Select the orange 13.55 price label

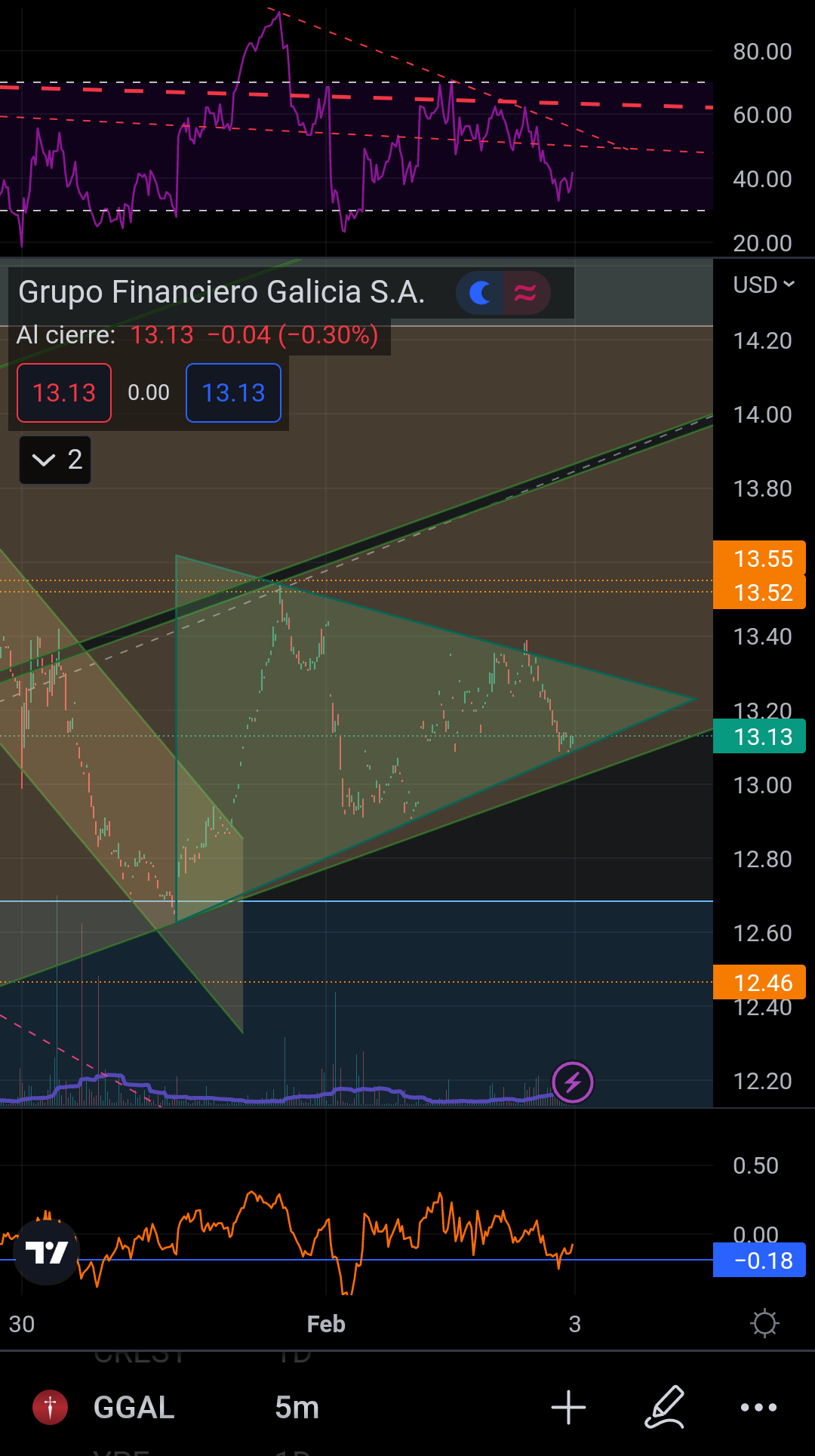tap(759, 558)
